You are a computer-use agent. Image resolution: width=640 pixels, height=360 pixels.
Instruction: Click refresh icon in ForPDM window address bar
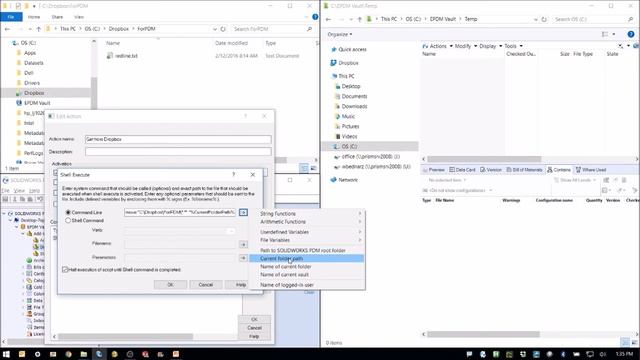(223, 29)
